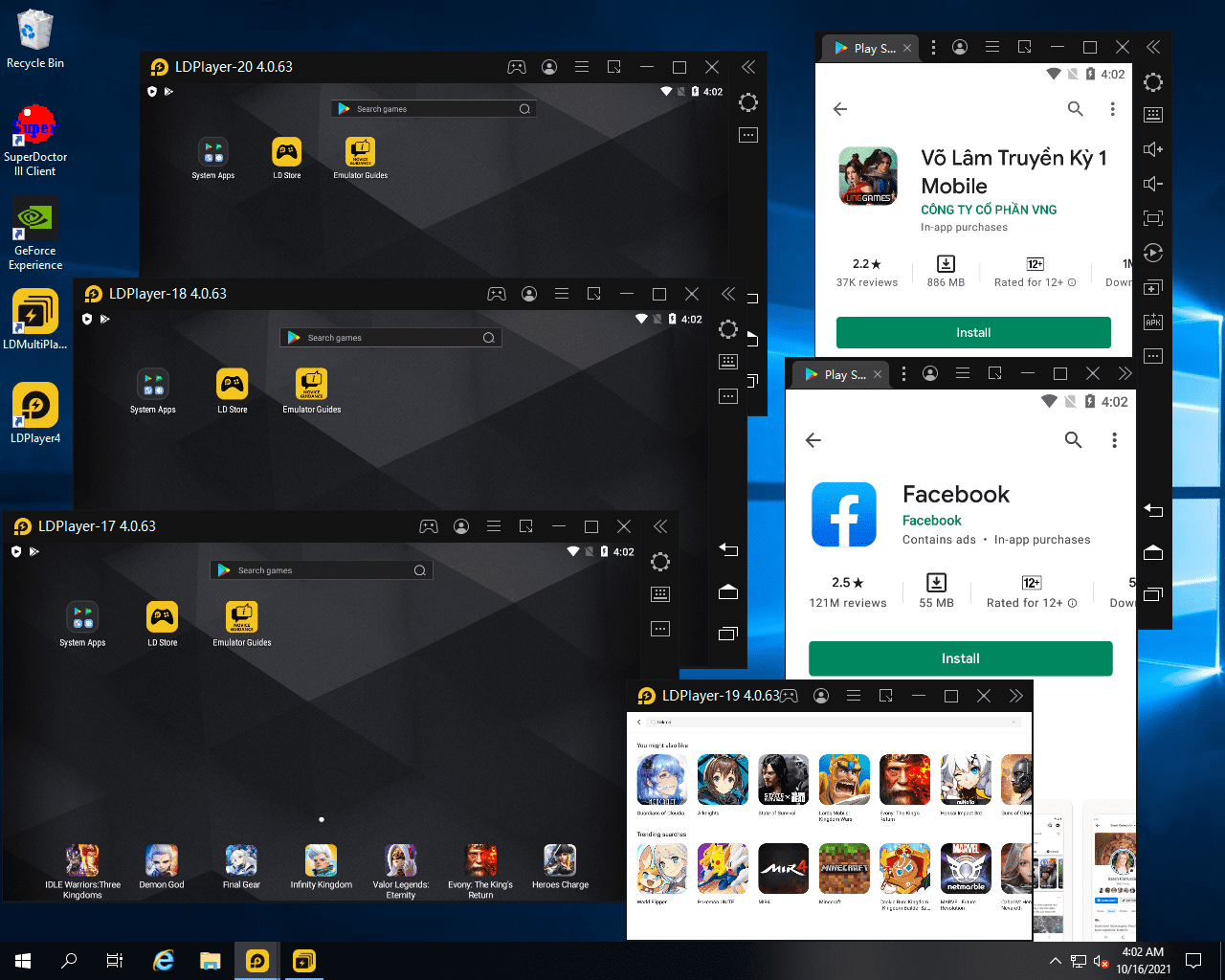Select Minecraft from the trending searches
Viewport: 1225px width, 980px height.
pos(844,868)
